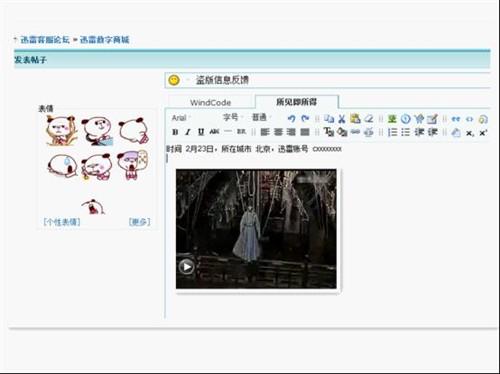Image resolution: width=500 pixels, height=374 pixels.
Task: Insert the second-row middle panda emoticon
Action: click(97, 166)
